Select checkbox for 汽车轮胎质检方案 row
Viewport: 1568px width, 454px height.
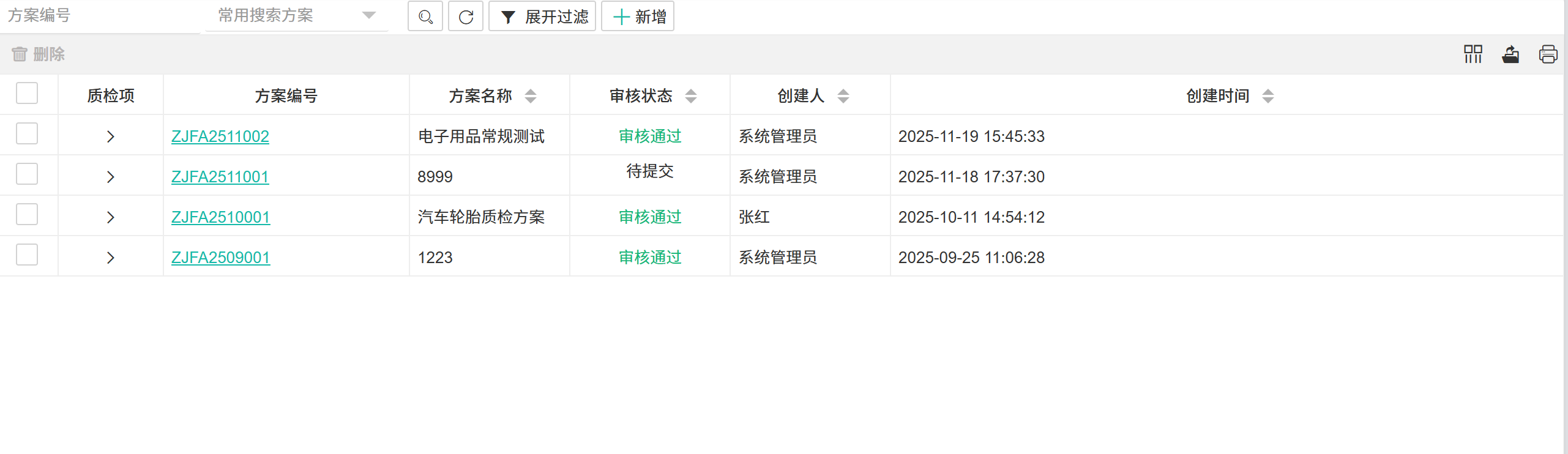pyautogui.click(x=27, y=215)
